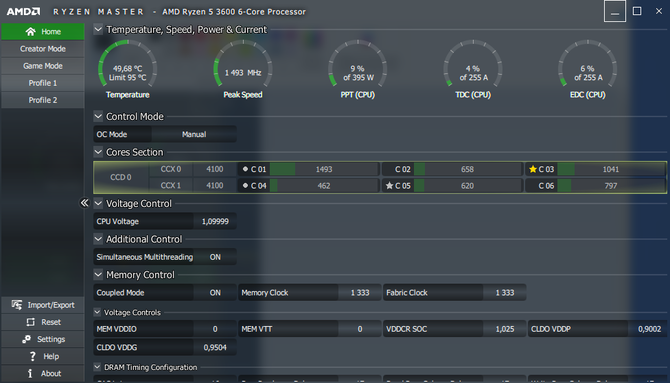Open Profile 2
This screenshot has height=383, width=670.
(x=43, y=100)
